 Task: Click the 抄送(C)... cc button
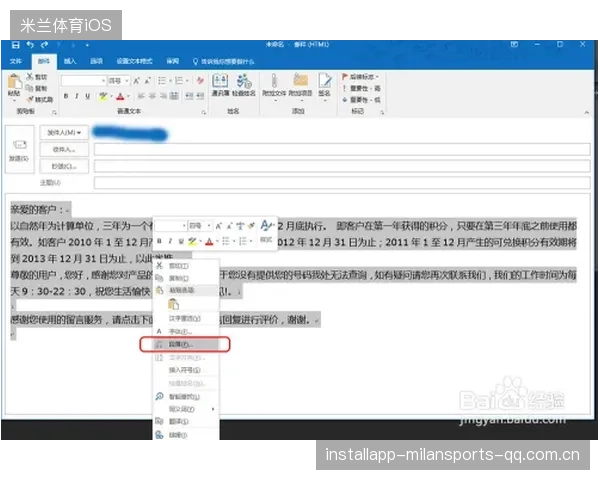[64, 166]
